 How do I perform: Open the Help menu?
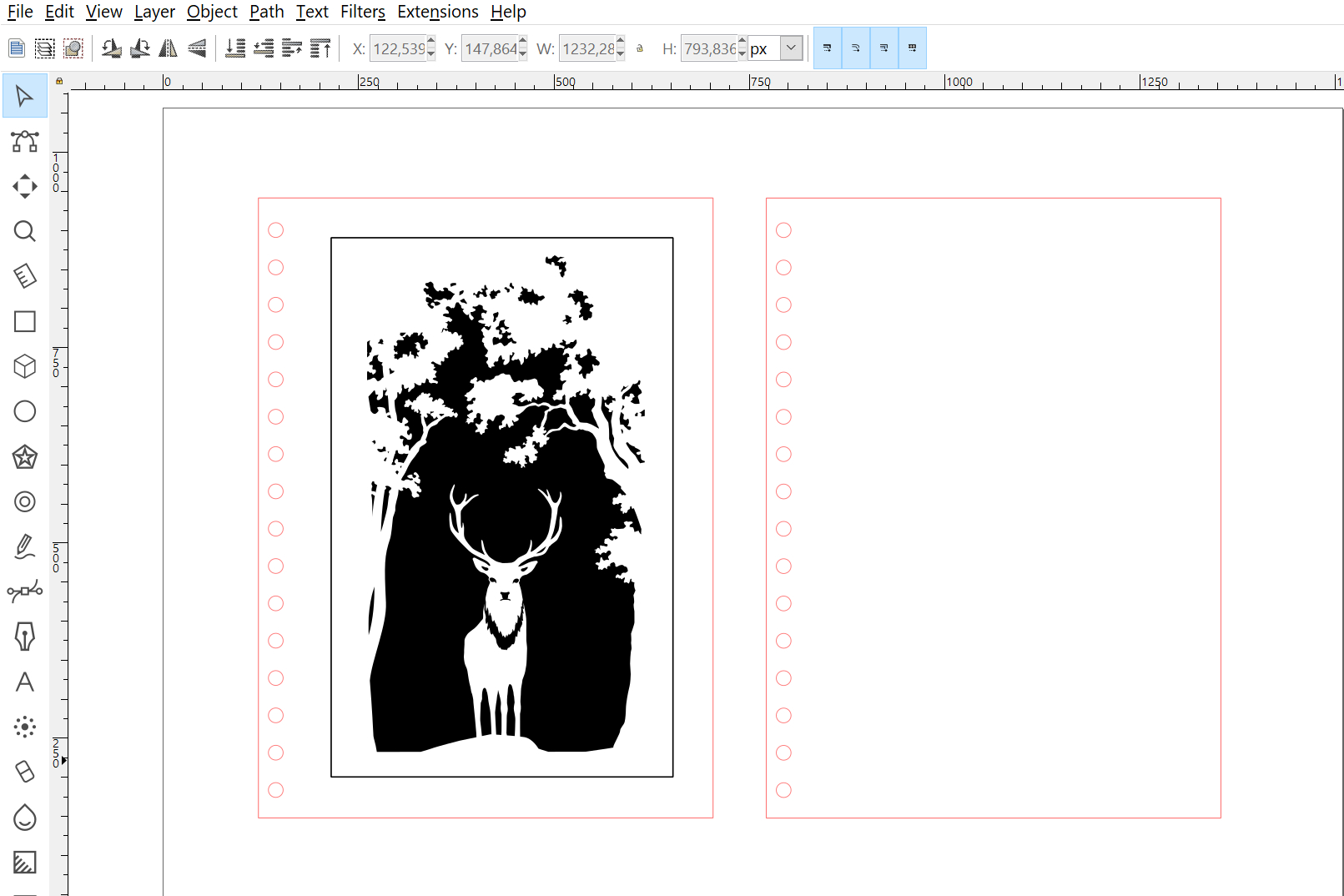click(508, 12)
